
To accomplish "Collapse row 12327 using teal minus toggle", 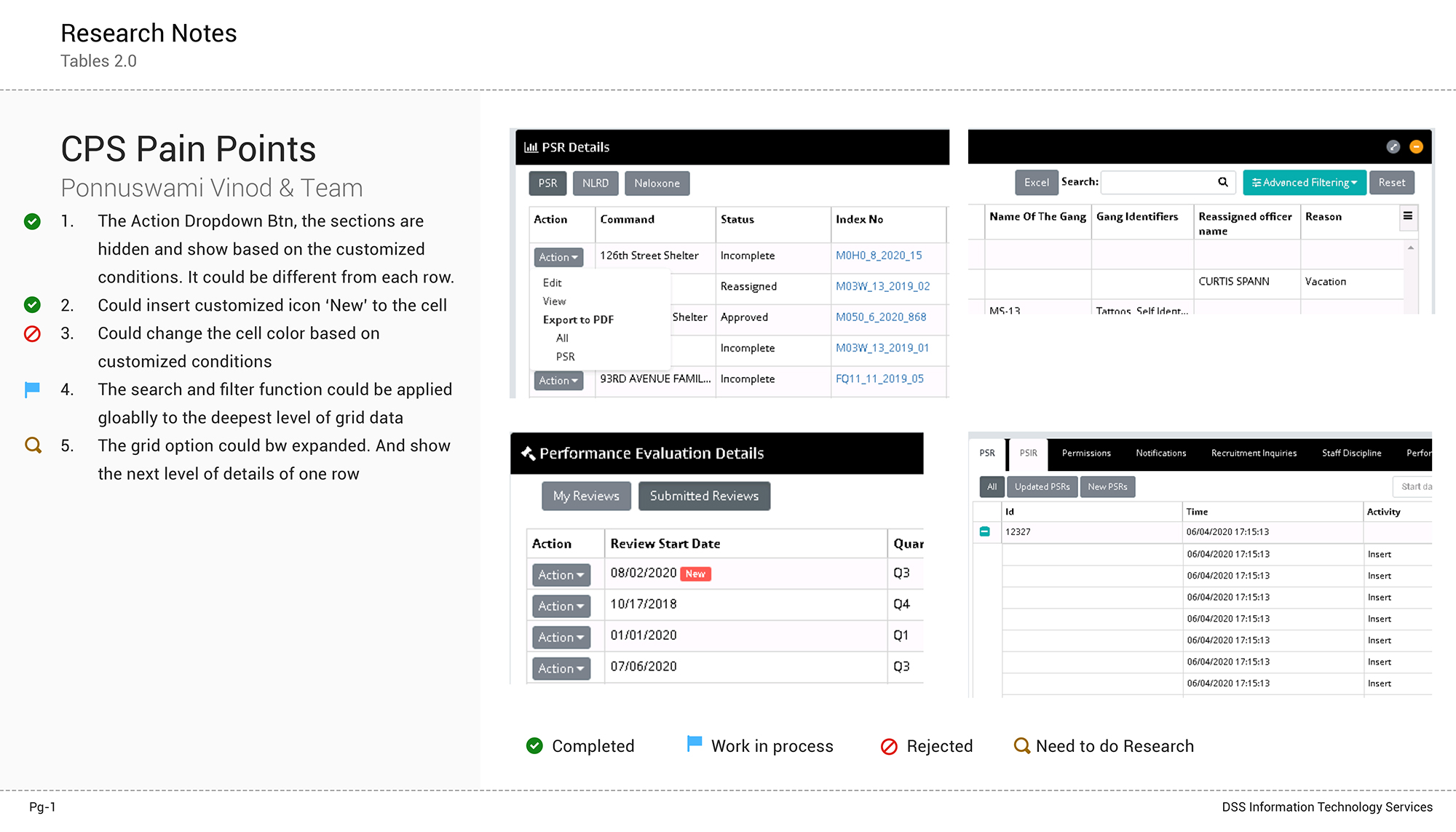I will [984, 531].
